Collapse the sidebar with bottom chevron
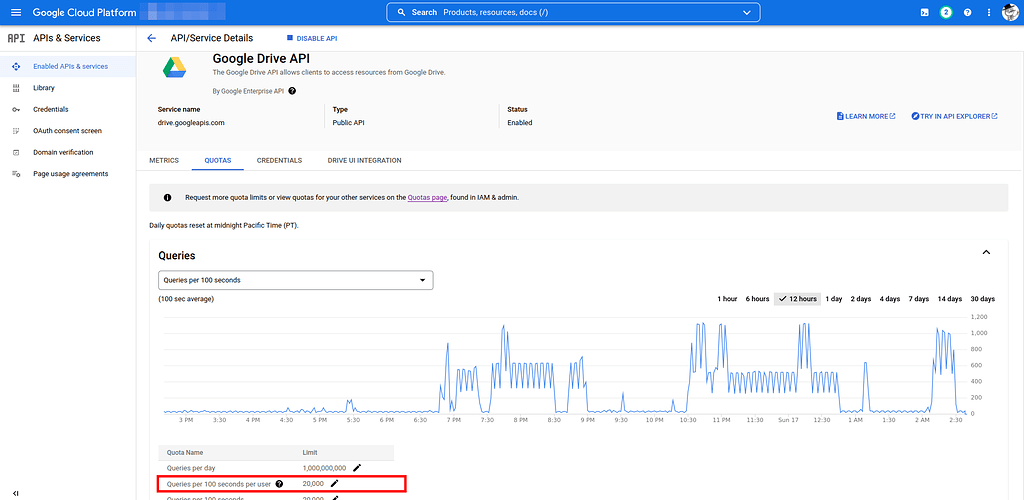 click(16, 493)
